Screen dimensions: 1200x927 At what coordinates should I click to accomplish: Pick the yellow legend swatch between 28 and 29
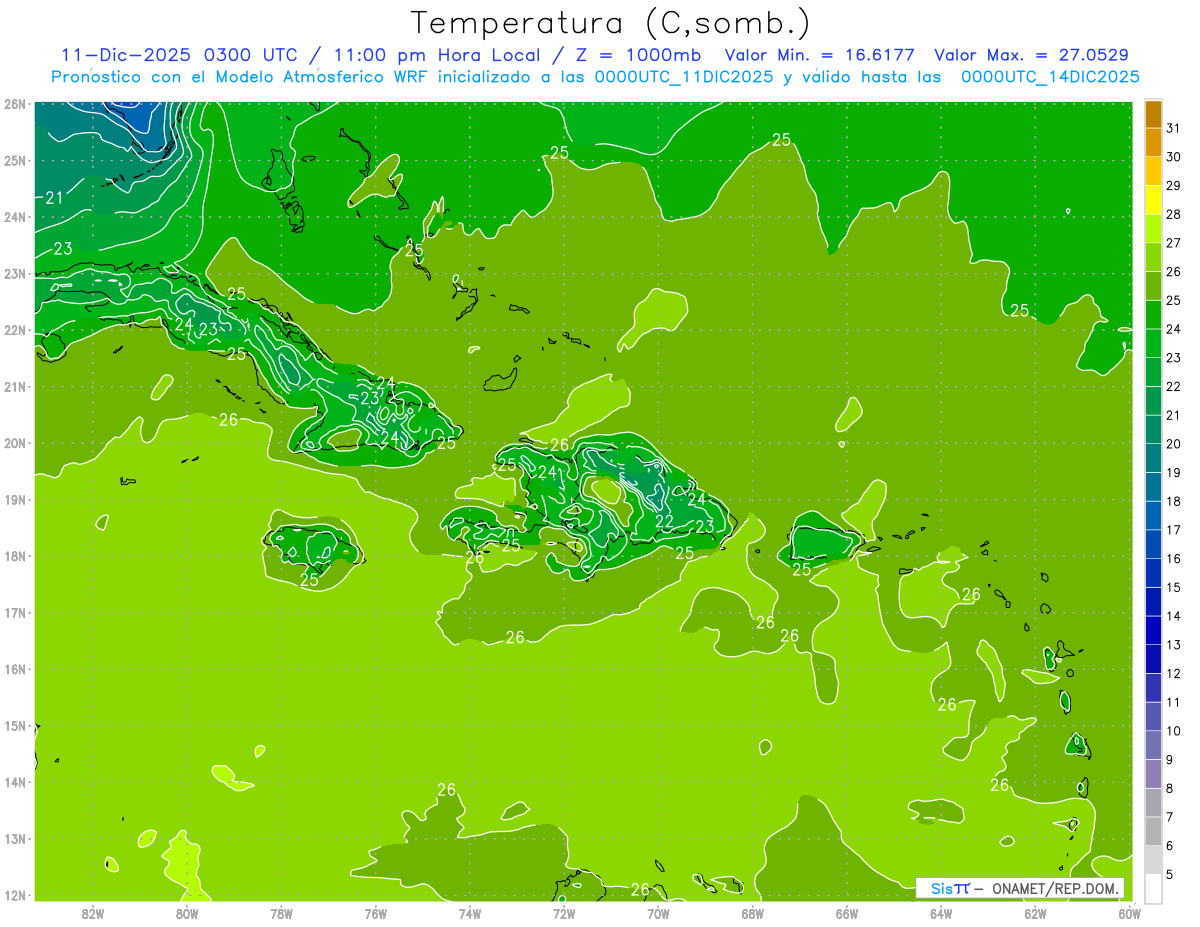coord(1154,199)
